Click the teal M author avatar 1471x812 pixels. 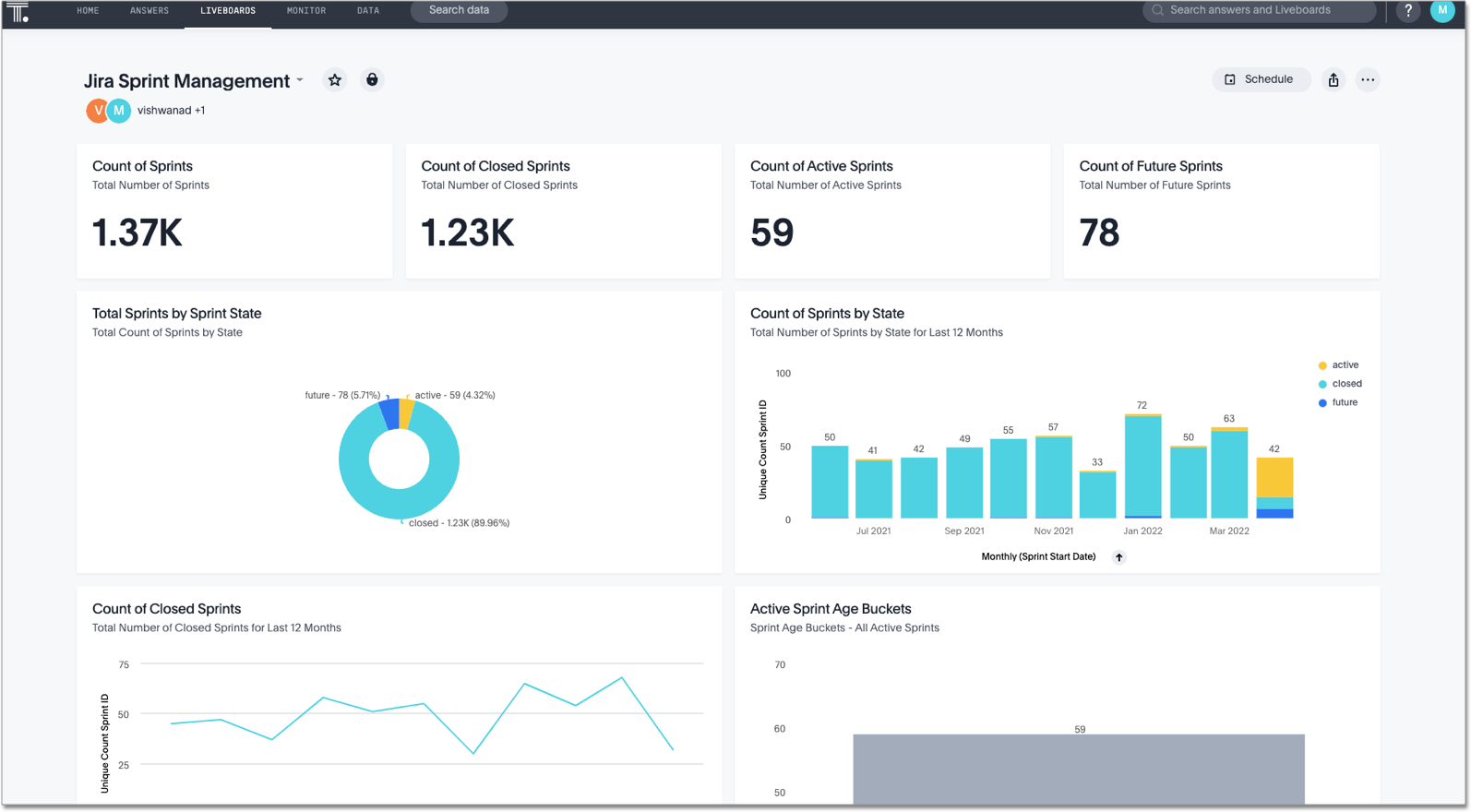[x=119, y=111]
